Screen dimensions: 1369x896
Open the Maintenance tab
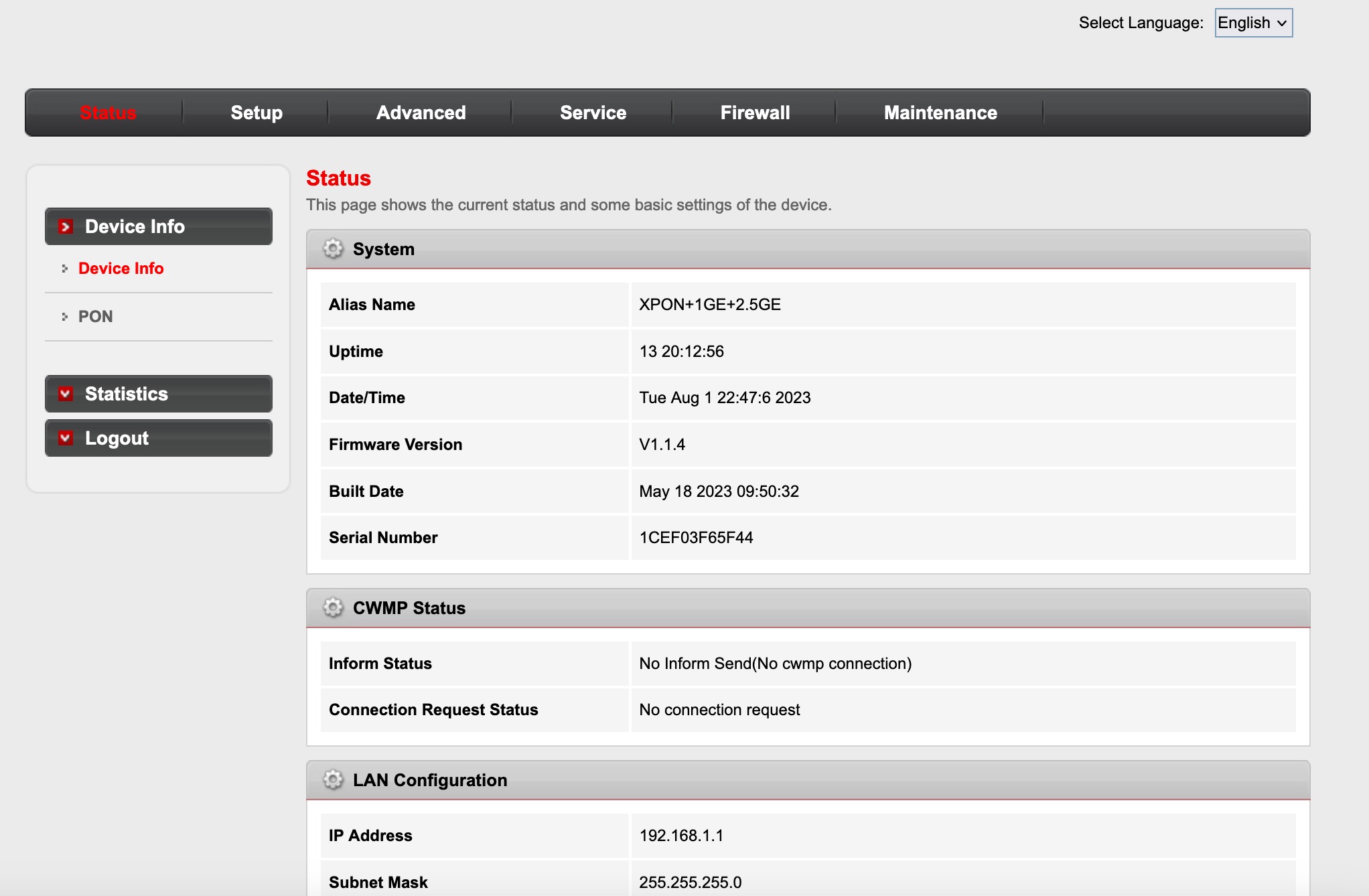940,113
